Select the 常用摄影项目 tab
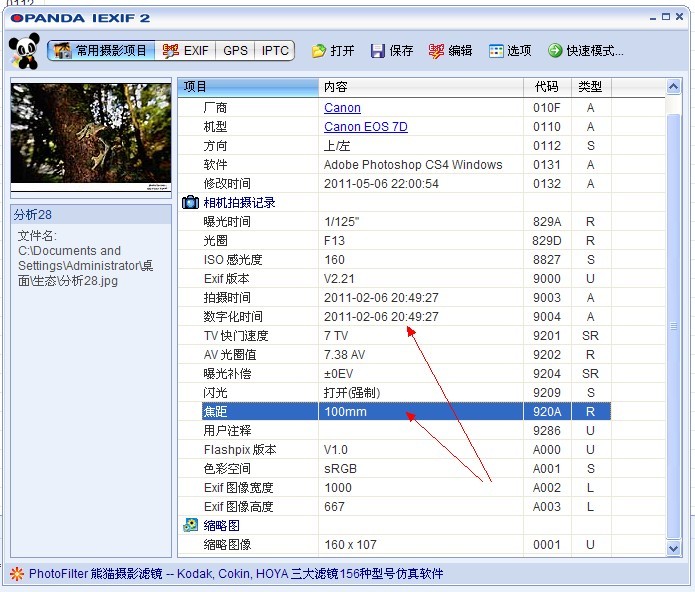Image resolution: width=695 pixels, height=592 pixels. pyautogui.click(x=102, y=51)
